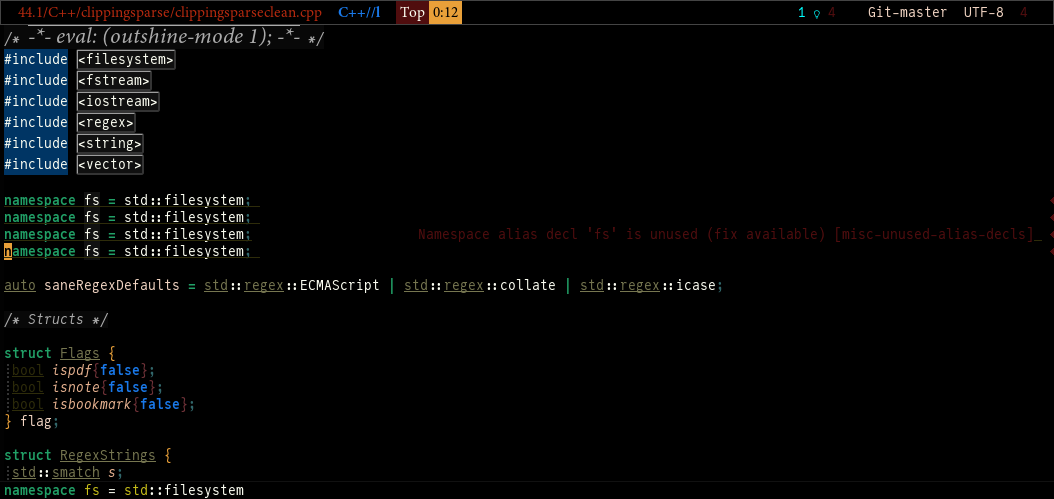
Task: Click the collate identifier
Action: [x=528, y=285]
